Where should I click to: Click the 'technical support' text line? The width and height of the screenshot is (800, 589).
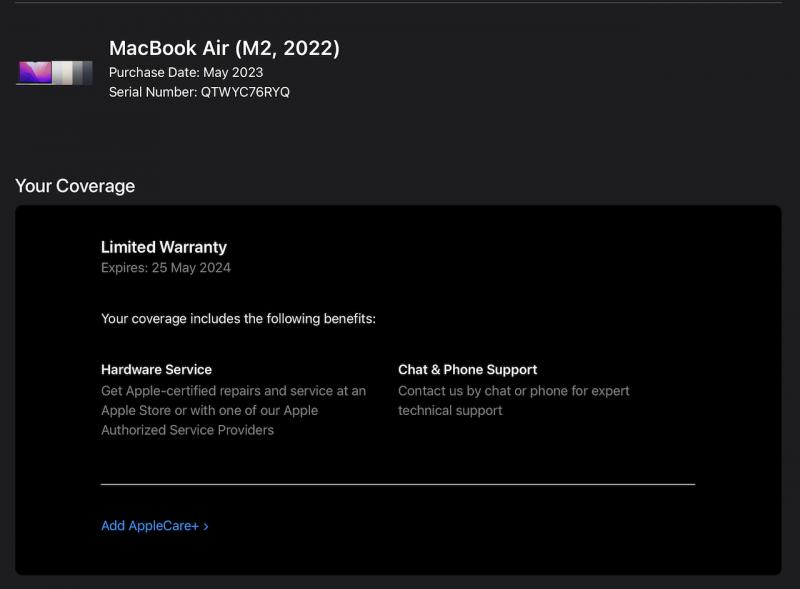coord(450,410)
